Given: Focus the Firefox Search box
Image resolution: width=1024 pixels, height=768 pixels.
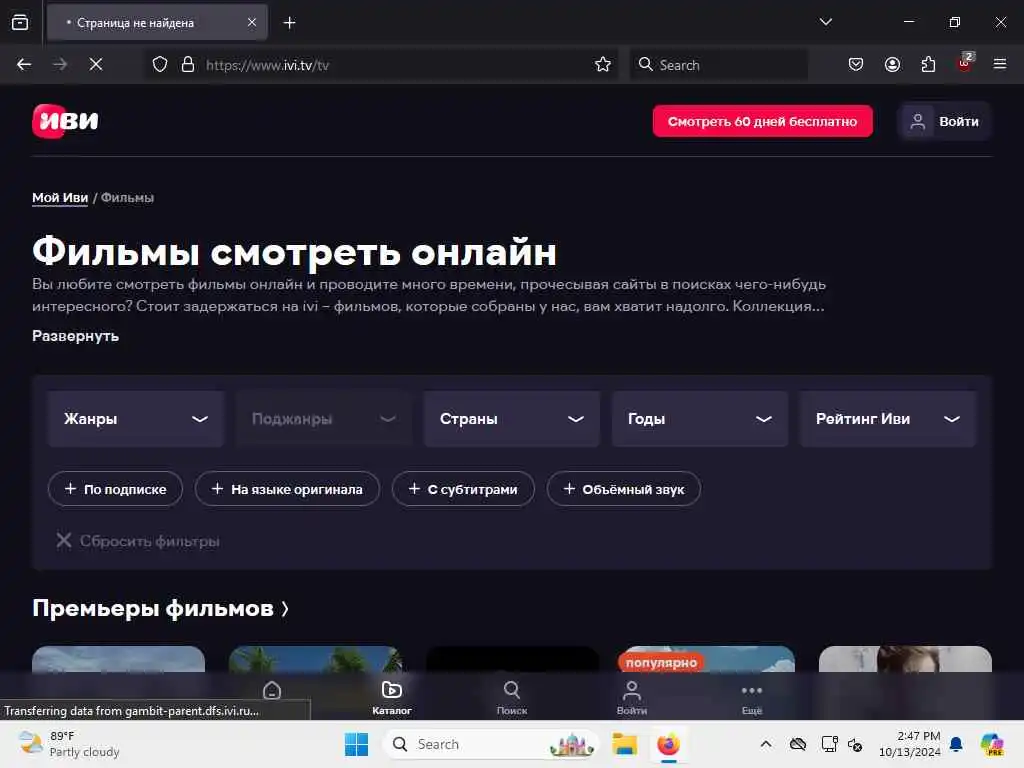Looking at the screenshot, I should click(x=718, y=65).
